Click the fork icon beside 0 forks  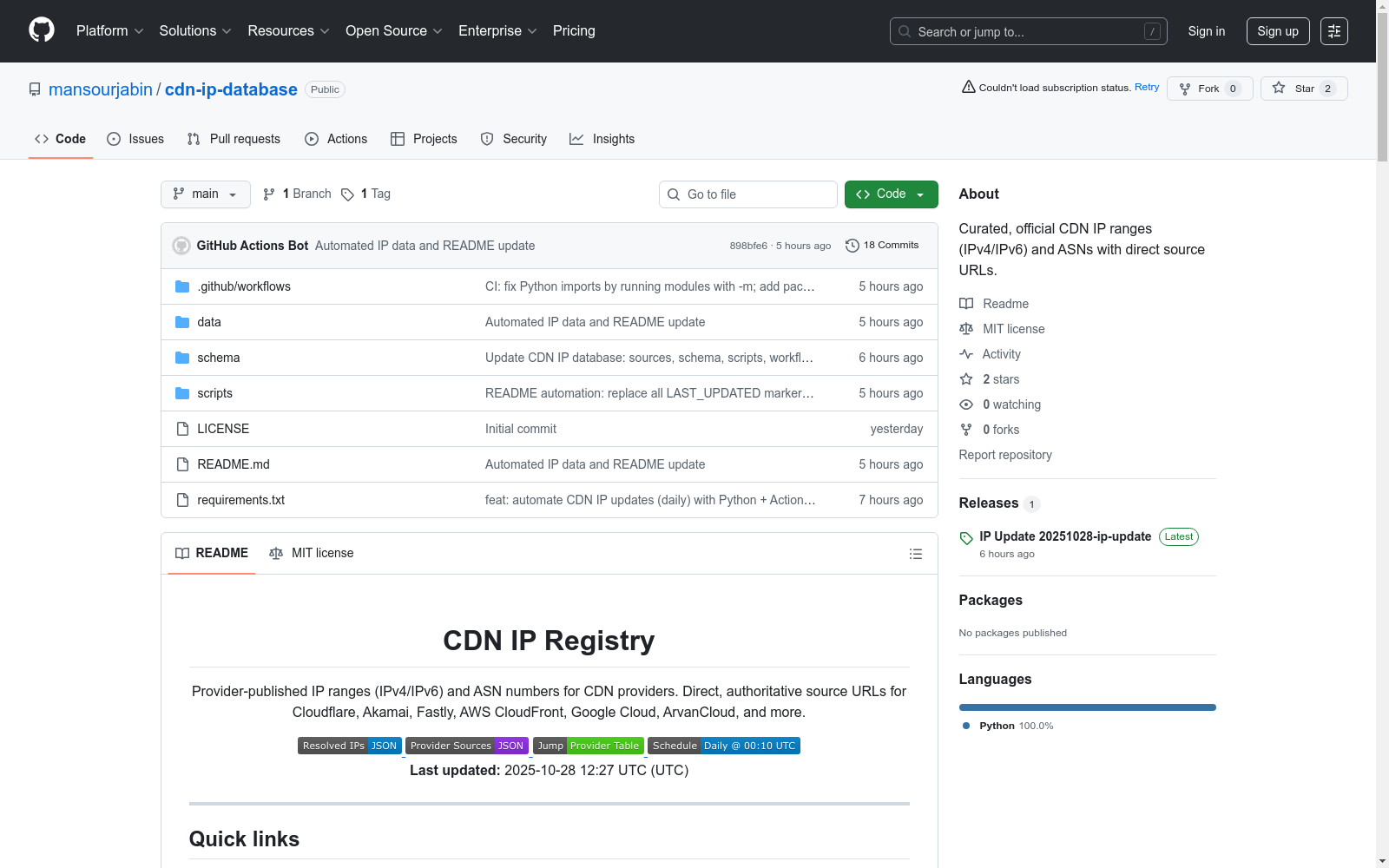click(x=966, y=430)
